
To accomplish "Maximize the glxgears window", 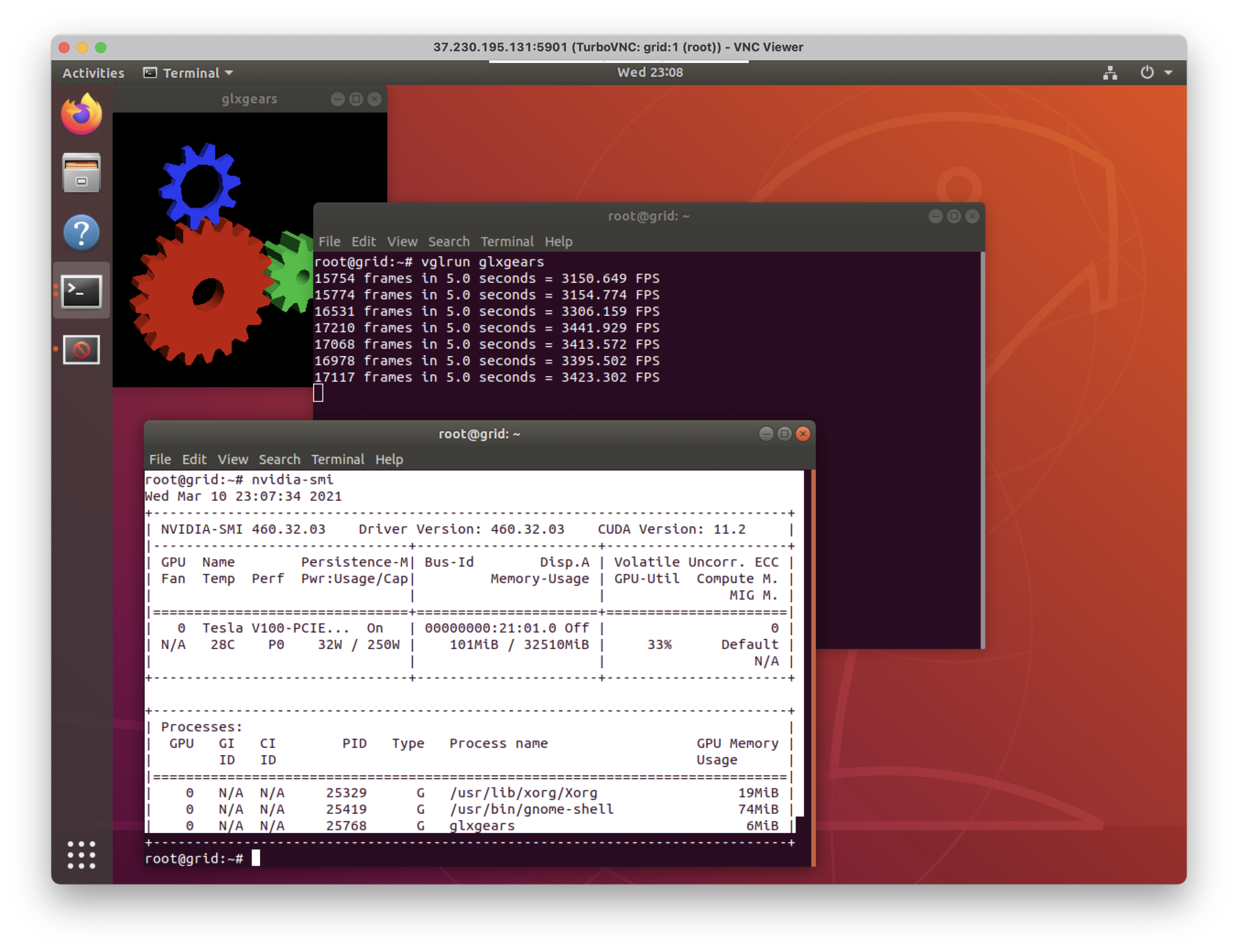I will pyautogui.click(x=356, y=99).
